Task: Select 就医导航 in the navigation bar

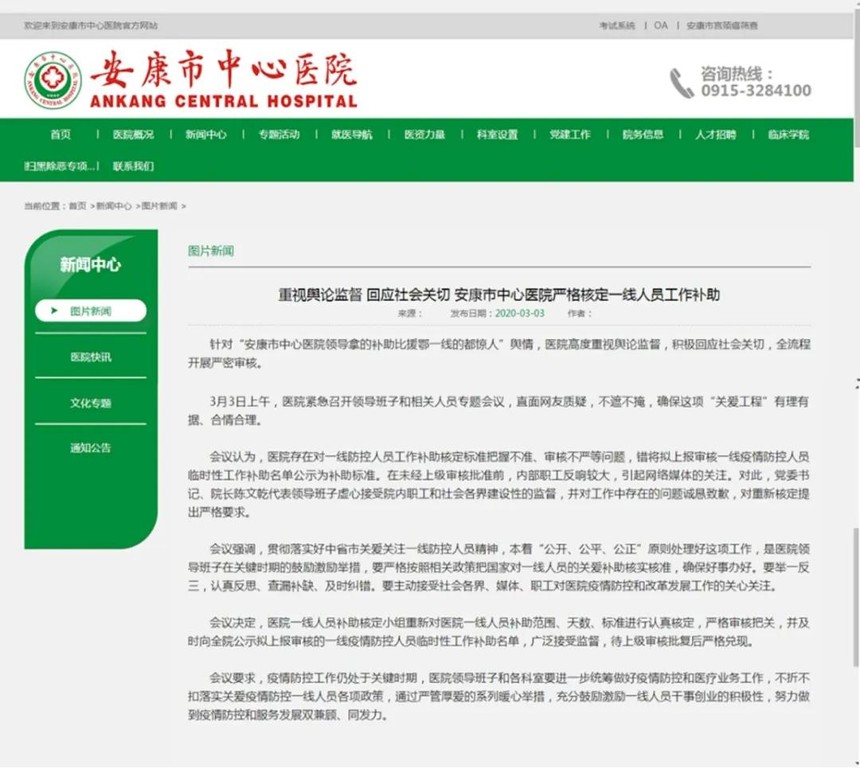Action: (352, 134)
